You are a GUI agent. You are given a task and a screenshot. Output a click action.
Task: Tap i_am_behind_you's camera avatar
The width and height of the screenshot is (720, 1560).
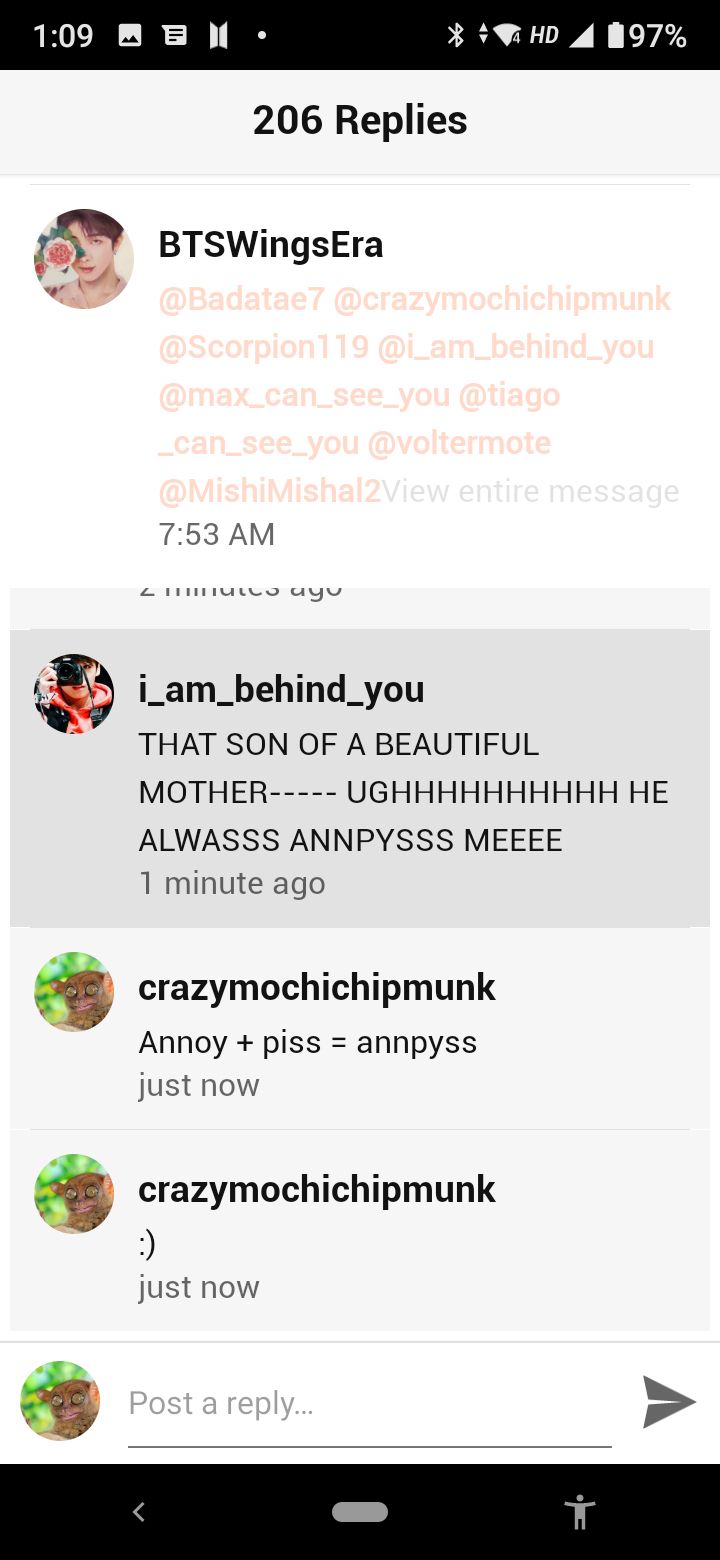74,694
